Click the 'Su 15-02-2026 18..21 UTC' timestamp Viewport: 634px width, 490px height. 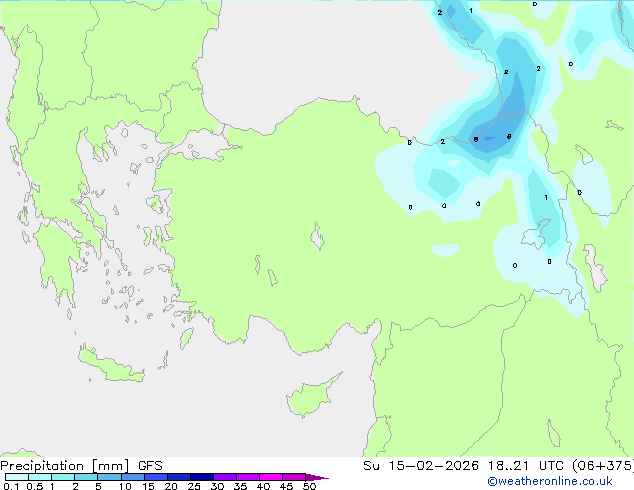(x=465, y=466)
